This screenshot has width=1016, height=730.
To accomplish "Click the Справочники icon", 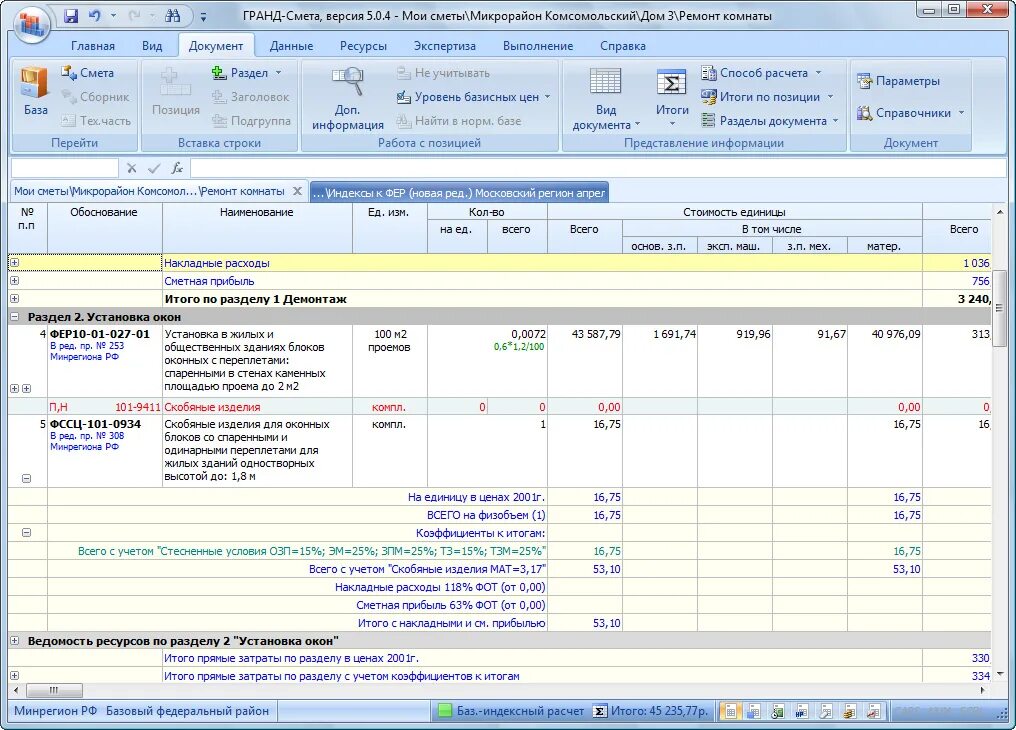I will pos(864,113).
